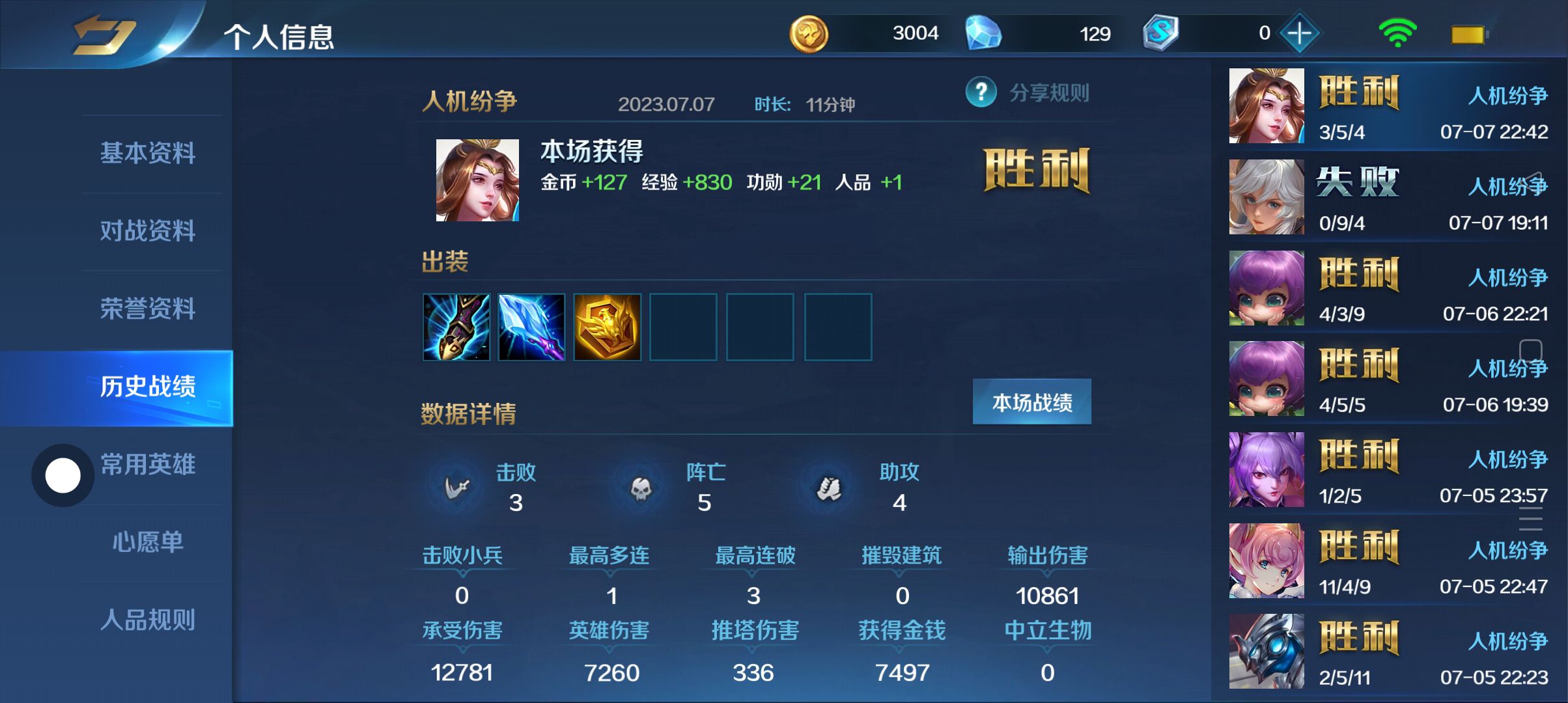The image size is (1568, 703).
Task: Select the first equipped boots item icon
Action: coord(456,327)
